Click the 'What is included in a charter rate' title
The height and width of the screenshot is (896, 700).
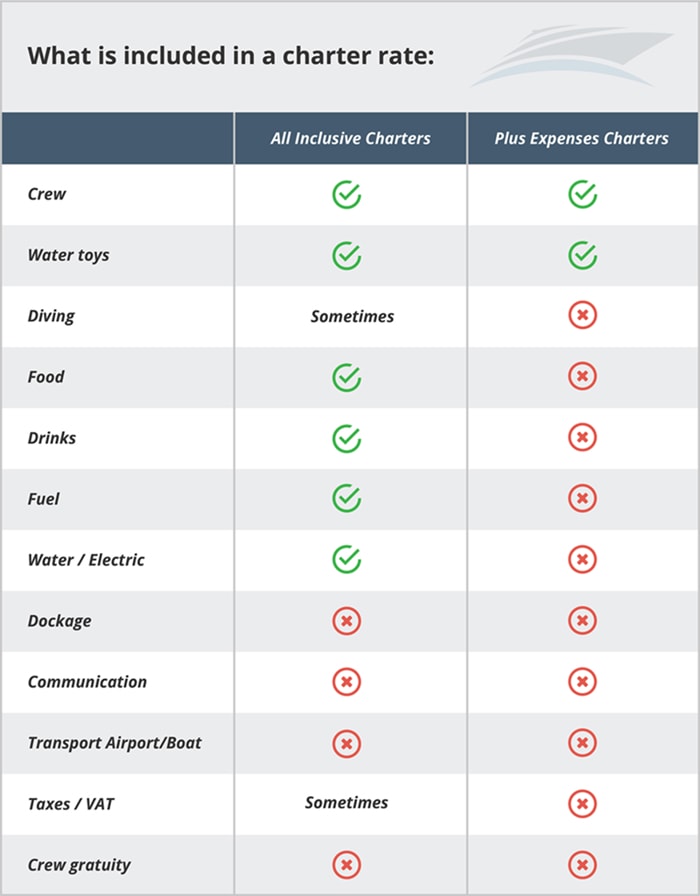click(231, 55)
